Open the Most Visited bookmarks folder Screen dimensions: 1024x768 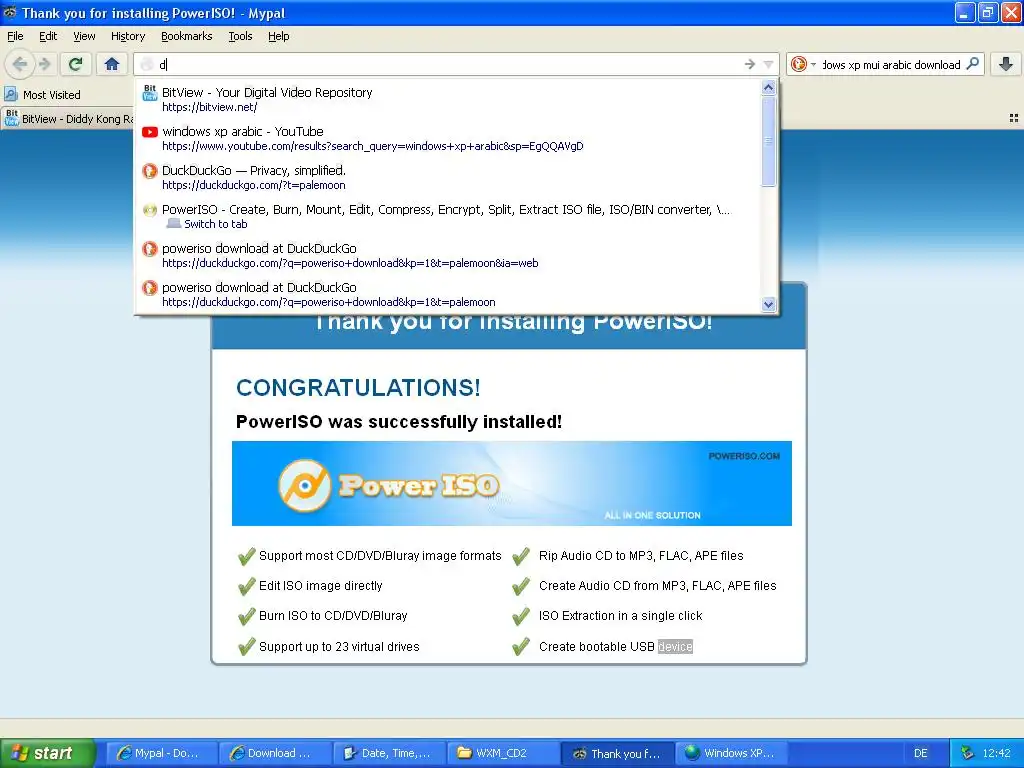pyautogui.click(x=43, y=95)
